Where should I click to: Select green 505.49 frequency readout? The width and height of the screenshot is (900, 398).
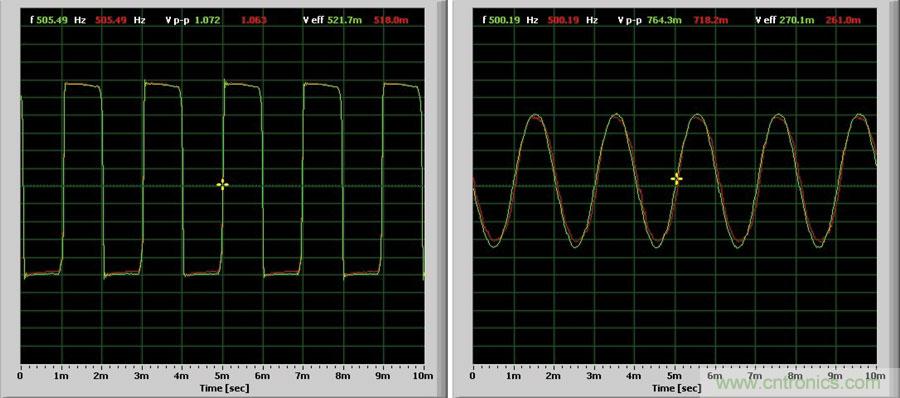coord(52,20)
